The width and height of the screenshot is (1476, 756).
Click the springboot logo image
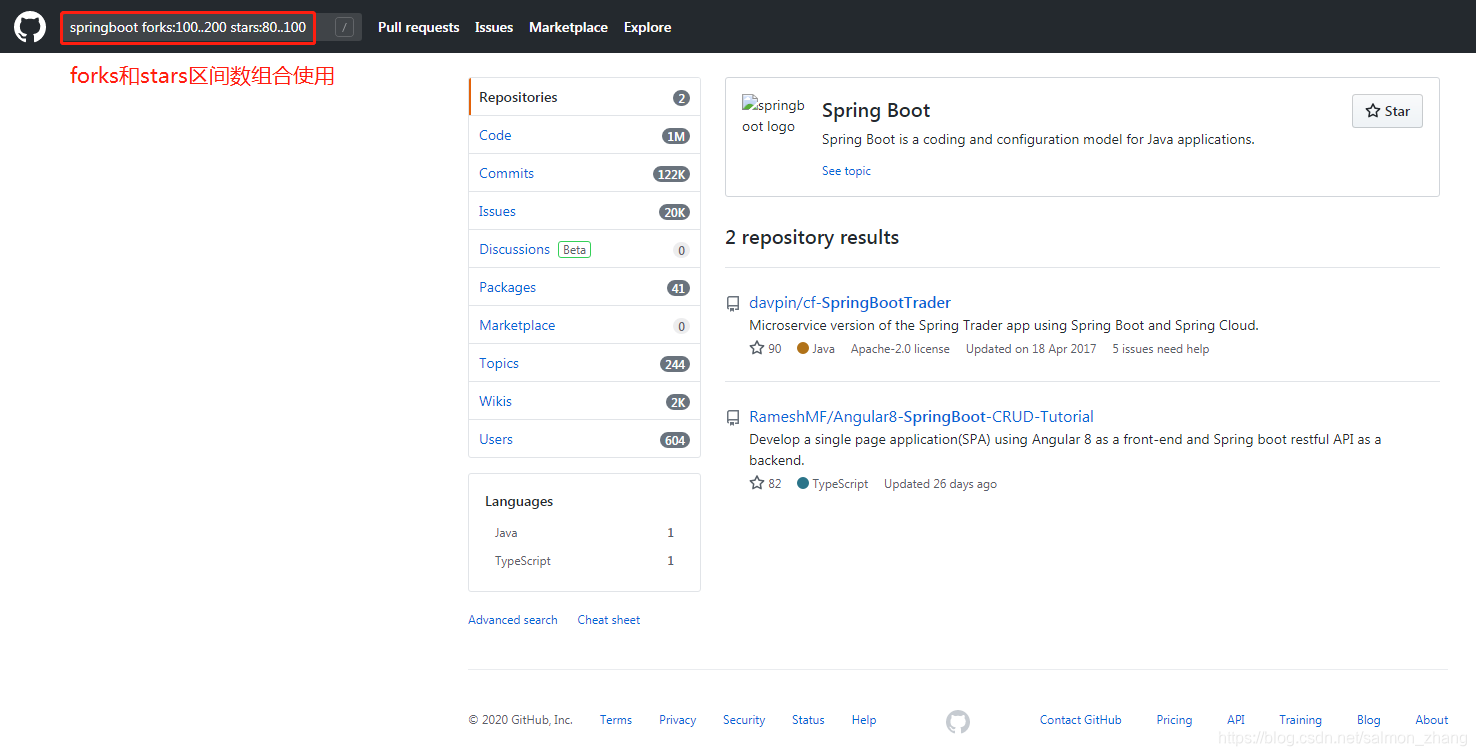(x=773, y=116)
